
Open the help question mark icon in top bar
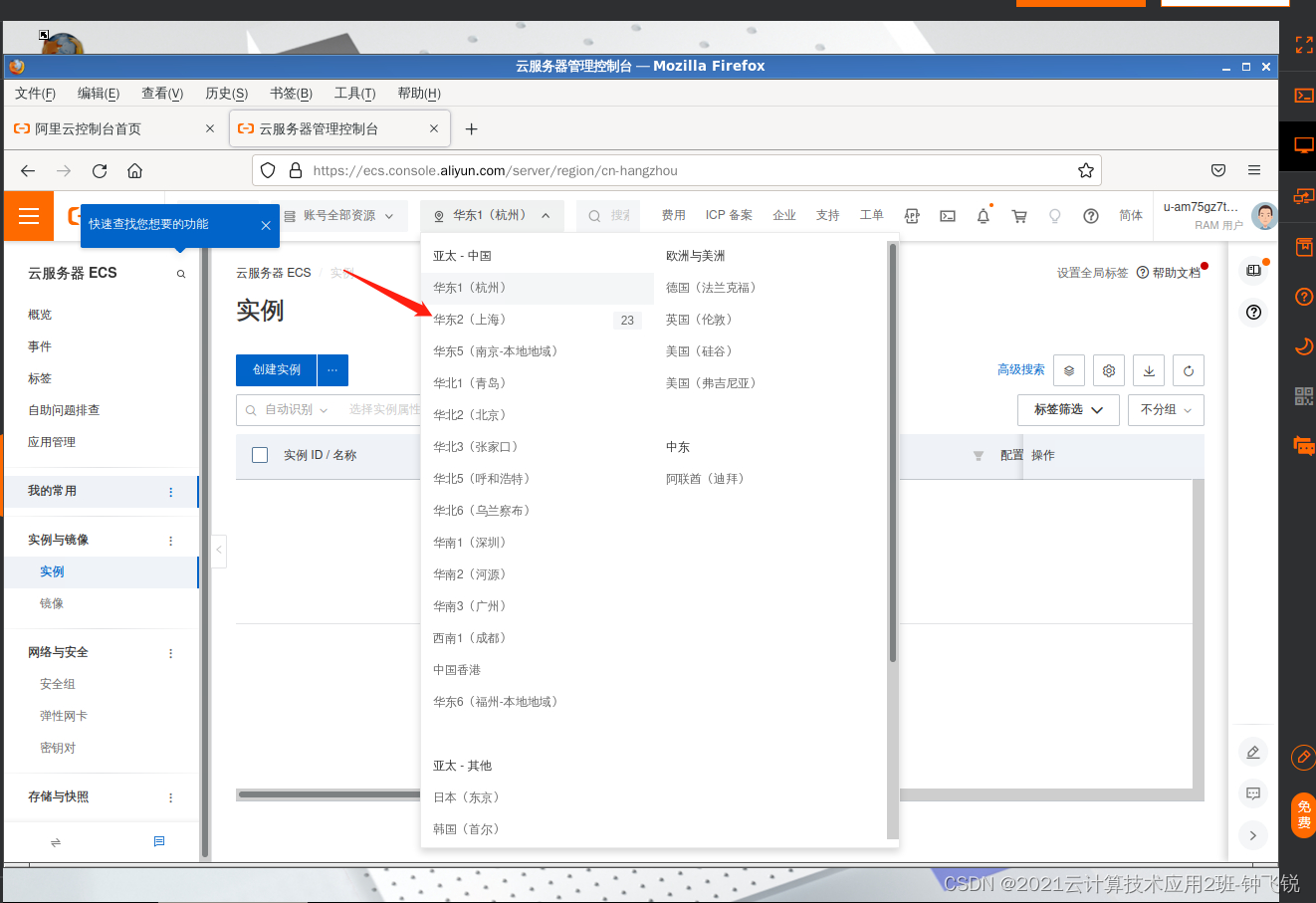pyautogui.click(x=1091, y=216)
